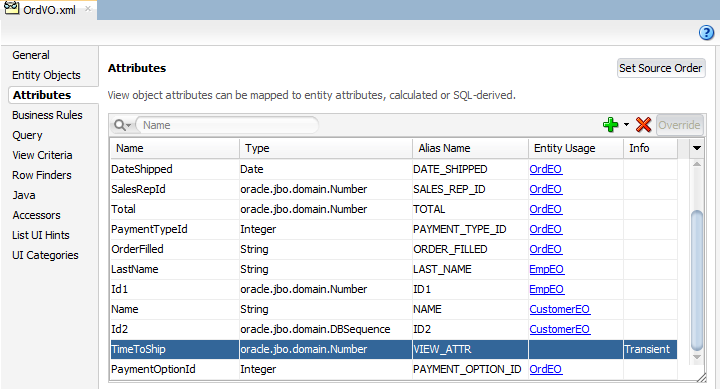Open the UI Categories section
720x389 pixels.
coord(45,255)
